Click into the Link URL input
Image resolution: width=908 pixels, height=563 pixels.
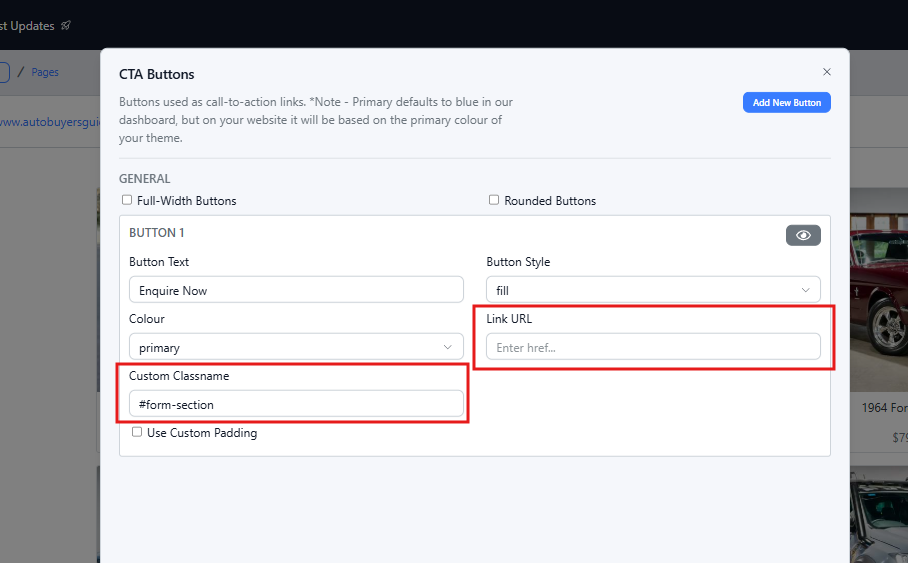click(653, 347)
